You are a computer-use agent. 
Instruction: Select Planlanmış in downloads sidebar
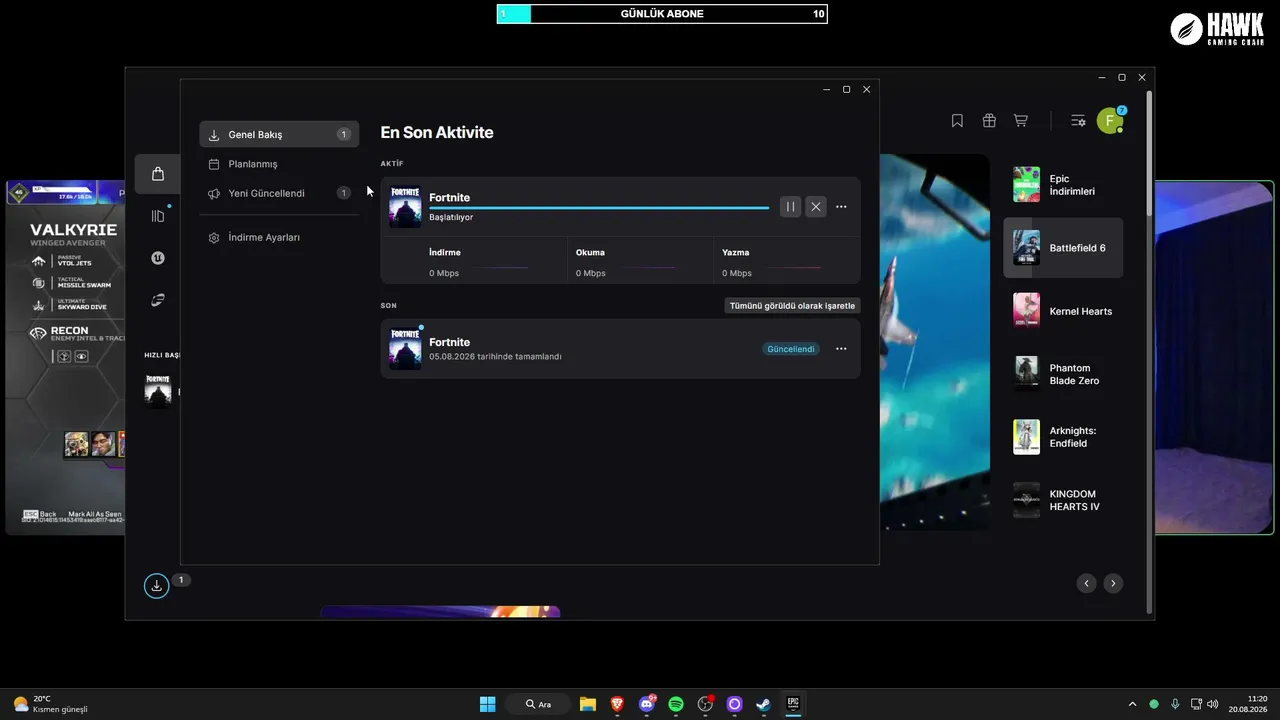pos(279,164)
